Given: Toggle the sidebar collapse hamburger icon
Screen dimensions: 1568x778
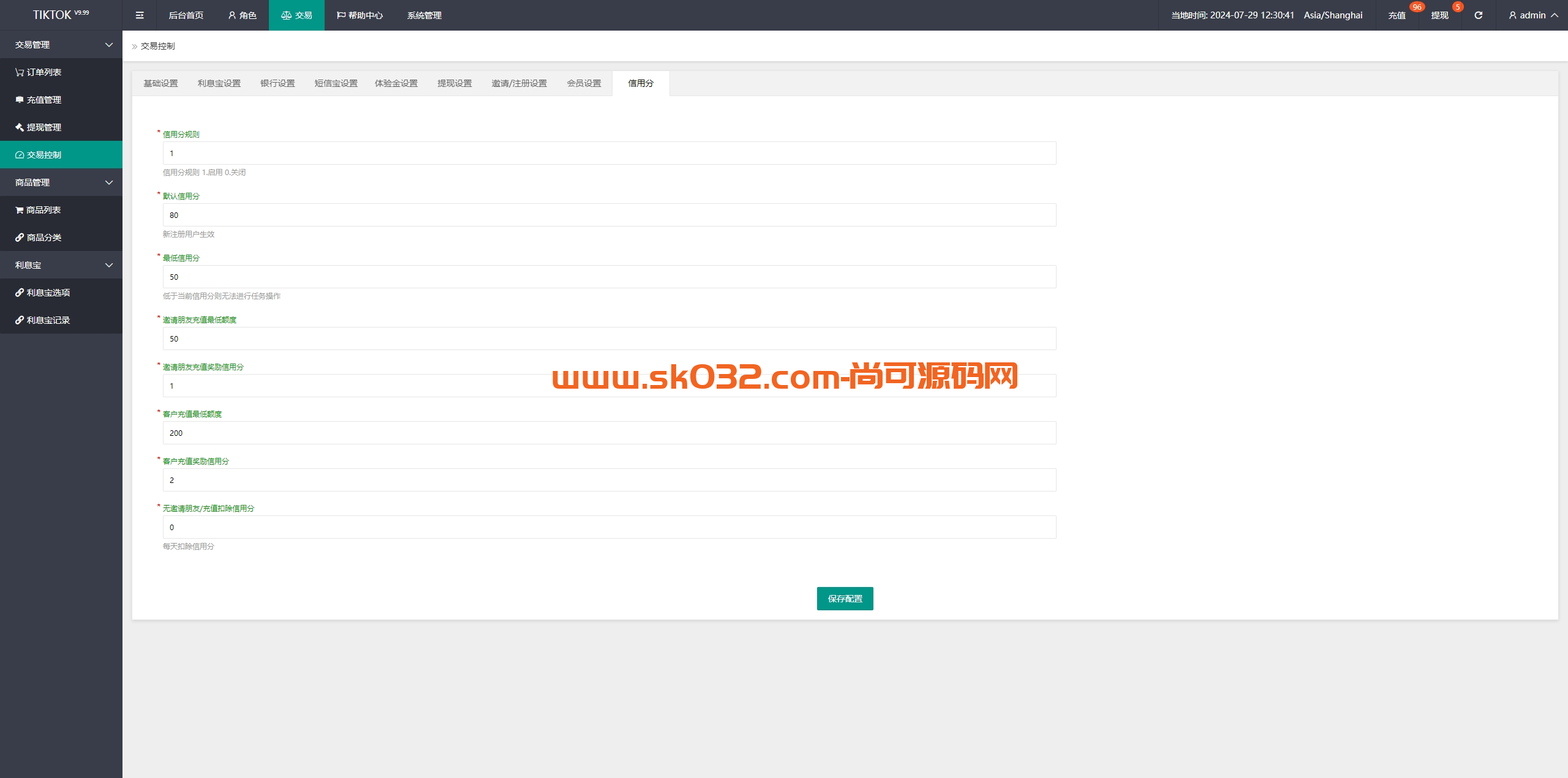Looking at the screenshot, I should click(x=140, y=15).
